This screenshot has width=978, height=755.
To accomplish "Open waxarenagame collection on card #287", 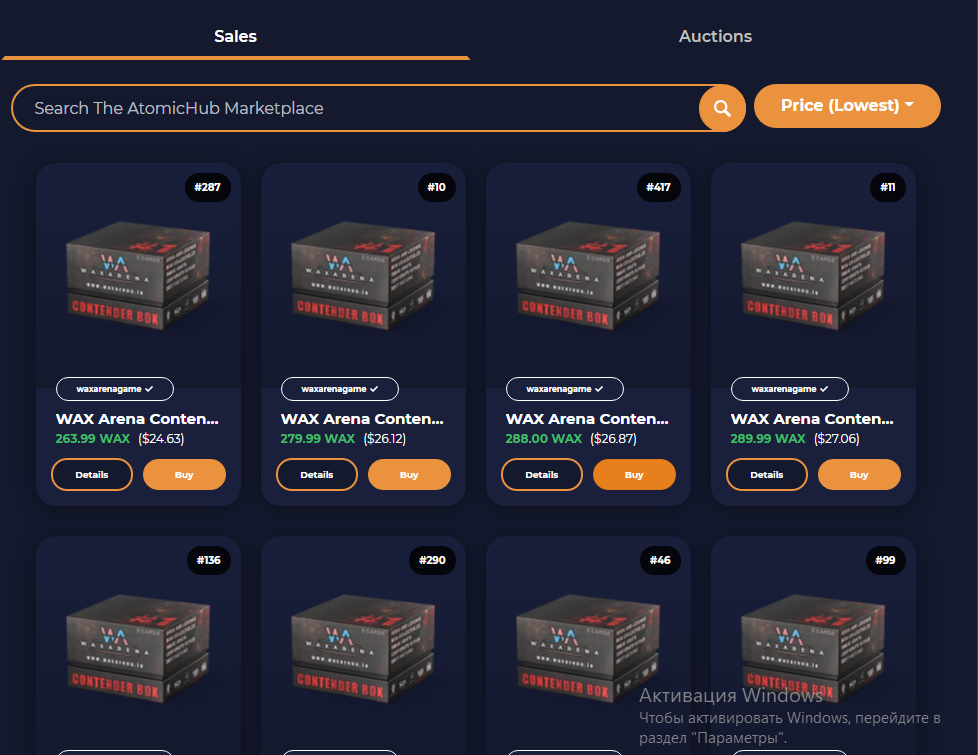I will click(115, 389).
